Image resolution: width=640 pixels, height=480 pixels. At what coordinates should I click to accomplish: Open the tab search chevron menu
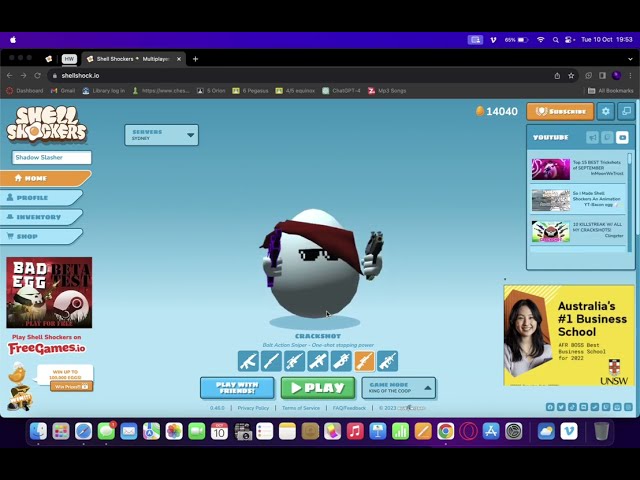tap(631, 59)
